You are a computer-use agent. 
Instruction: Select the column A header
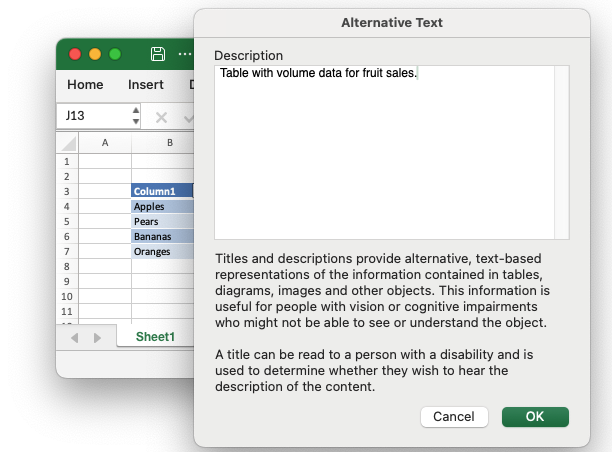click(105, 143)
